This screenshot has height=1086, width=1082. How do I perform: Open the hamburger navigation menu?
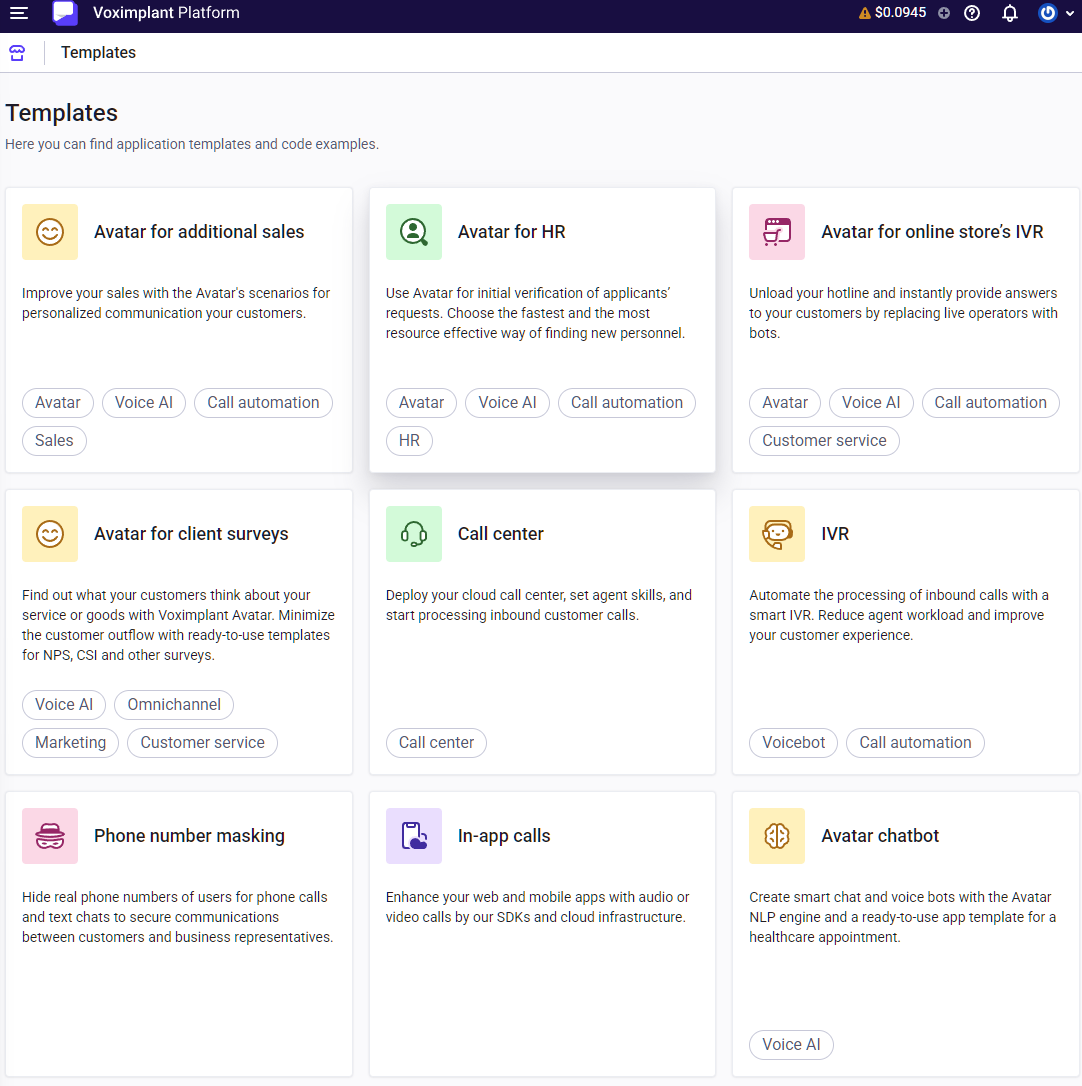pyautogui.click(x=19, y=13)
